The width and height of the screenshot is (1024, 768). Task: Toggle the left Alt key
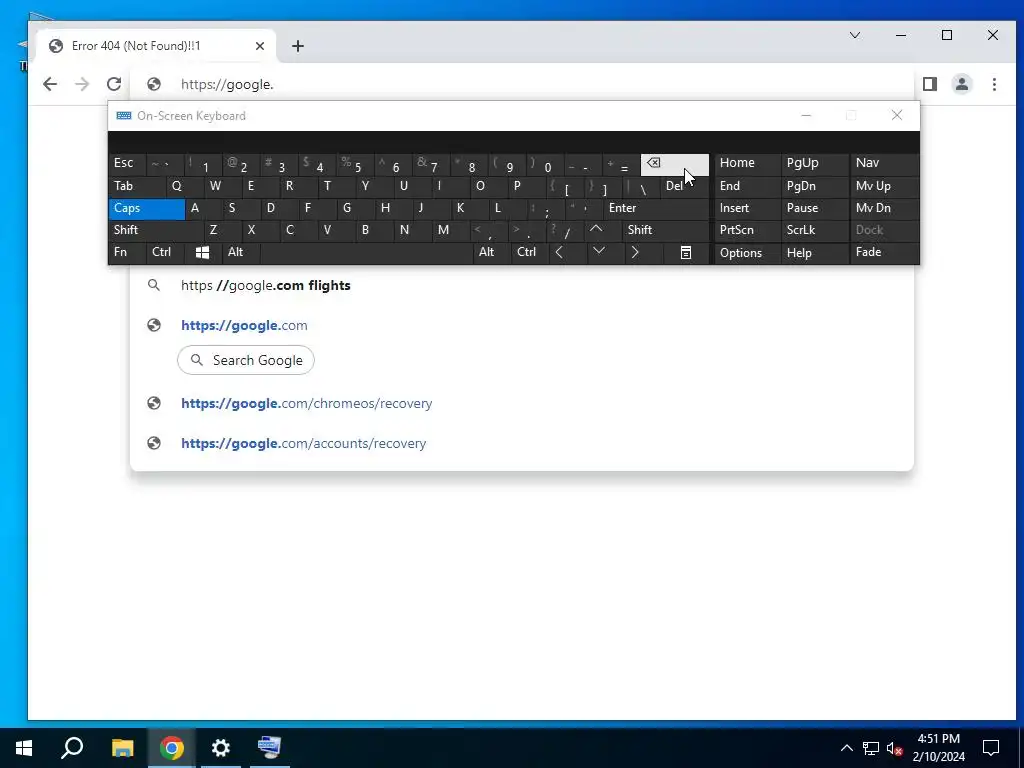pos(241,252)
